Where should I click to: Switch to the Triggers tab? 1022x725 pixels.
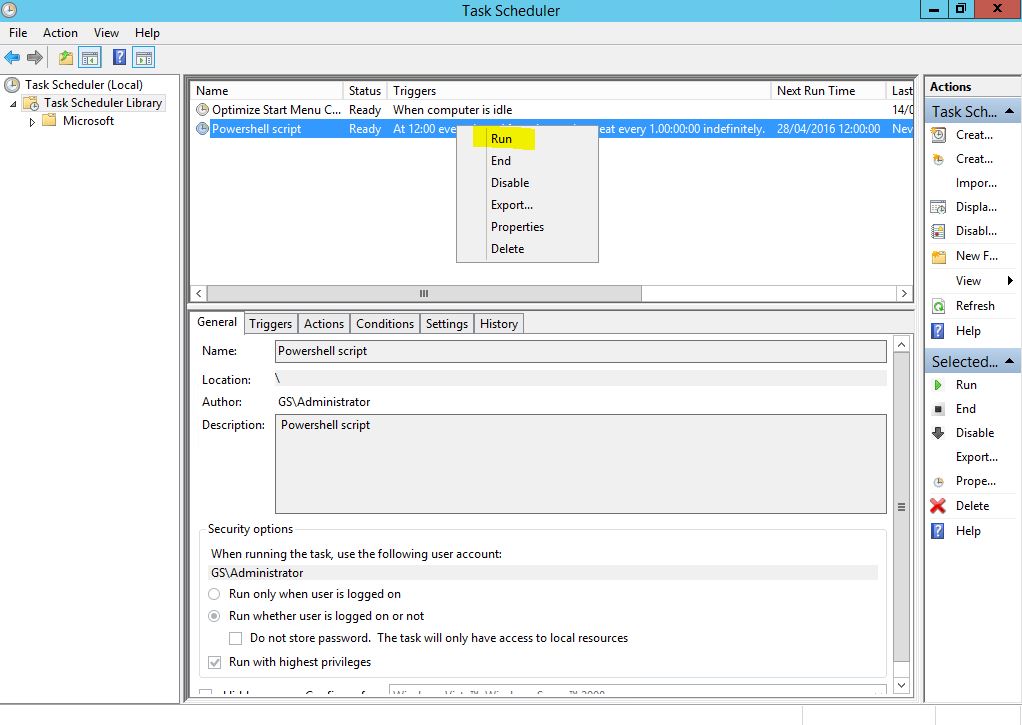tap(270, 324)
